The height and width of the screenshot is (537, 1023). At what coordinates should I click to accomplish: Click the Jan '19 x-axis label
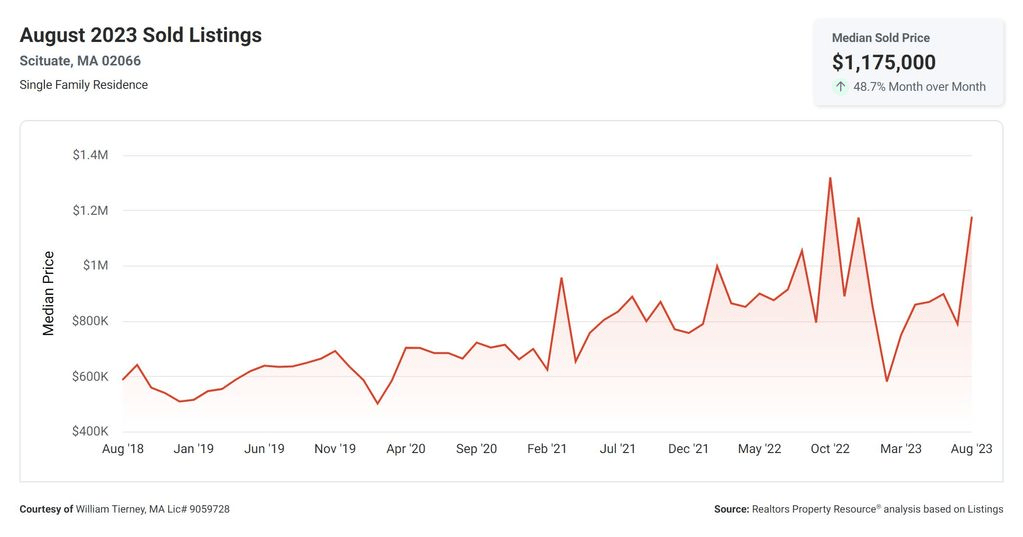(x=194, y=449)
